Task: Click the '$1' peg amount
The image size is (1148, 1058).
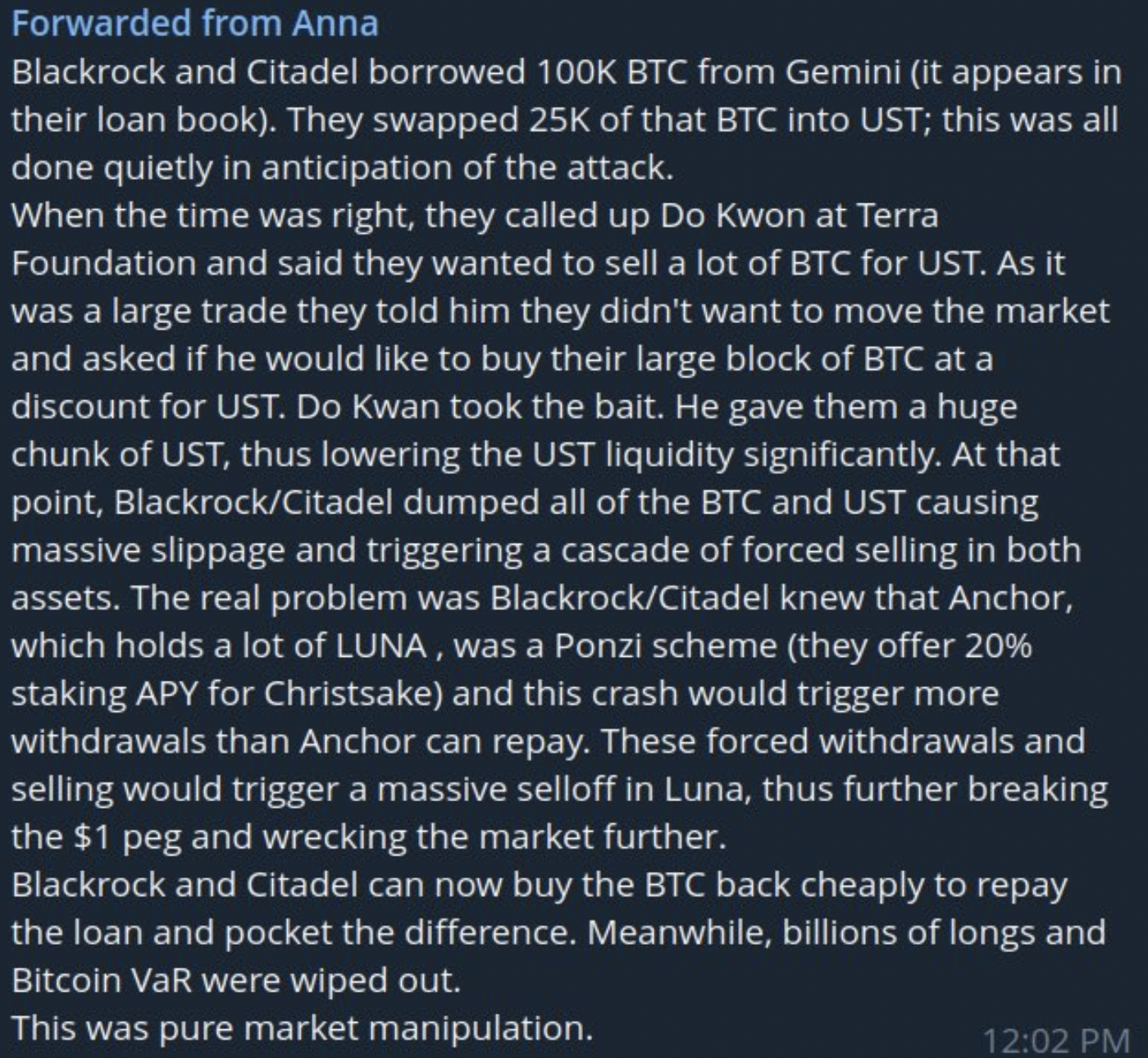Action: pyautogui.click(x=92, y=837)
